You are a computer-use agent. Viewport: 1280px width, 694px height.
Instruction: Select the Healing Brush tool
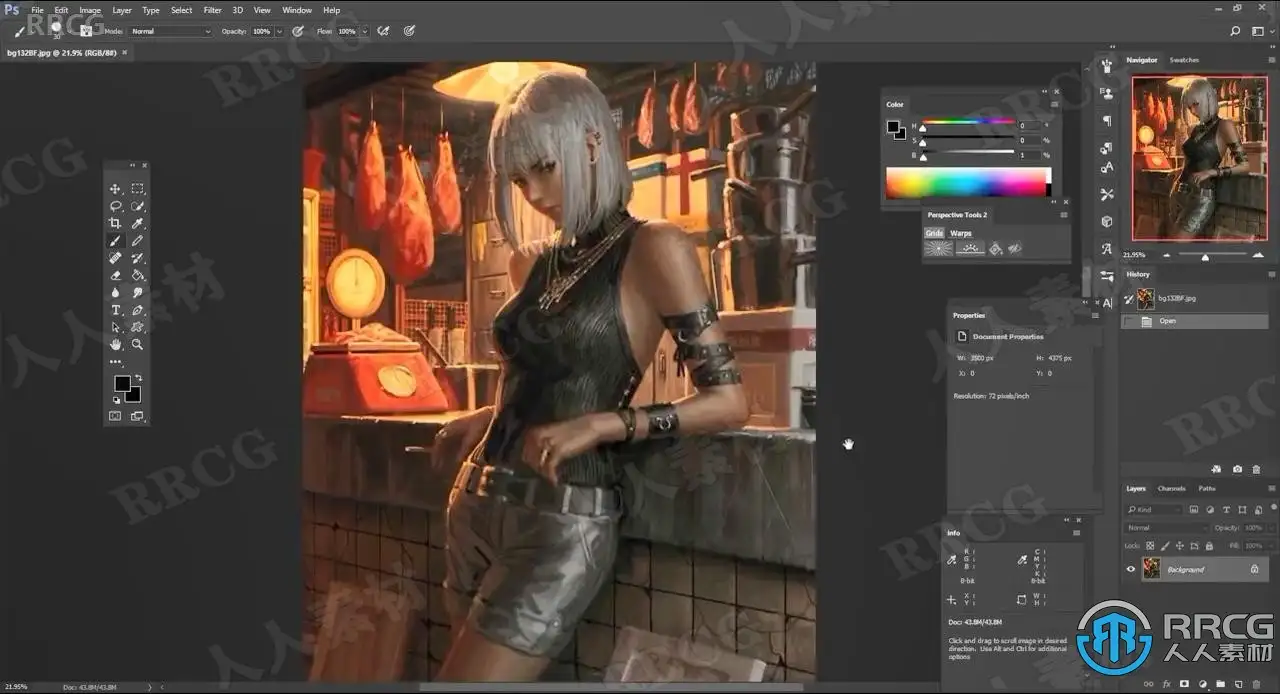(x=115, y=258)
